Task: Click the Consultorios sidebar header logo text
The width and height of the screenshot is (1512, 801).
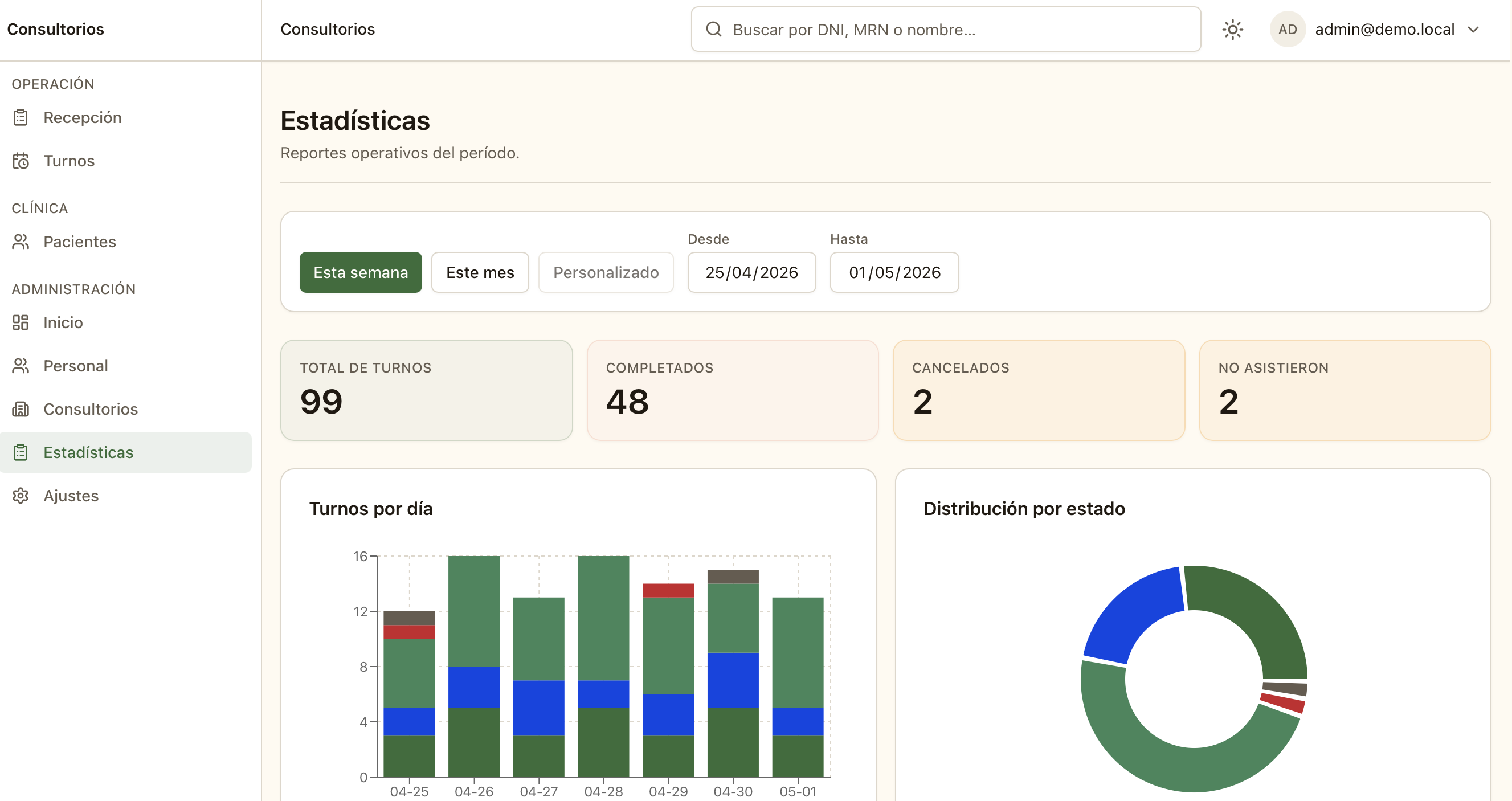Action: tap(55, 30)
